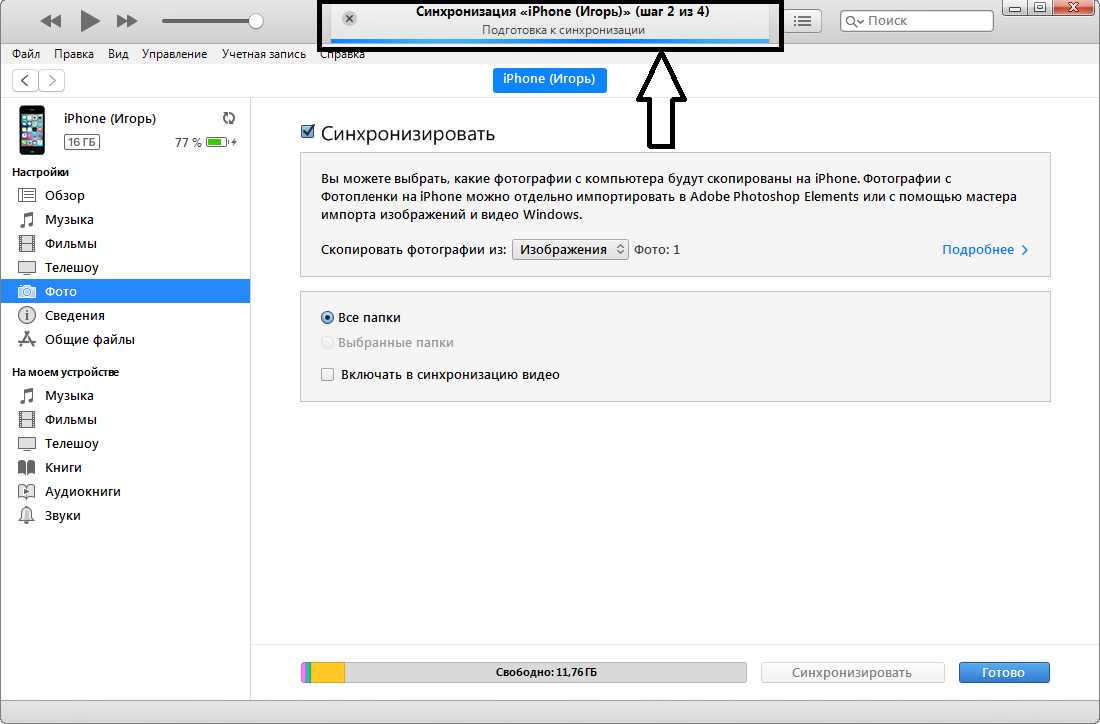This screenshot has width=1100, height=724.
Task: Open Музыка under На моем устройстве
Action: [126, 396]
